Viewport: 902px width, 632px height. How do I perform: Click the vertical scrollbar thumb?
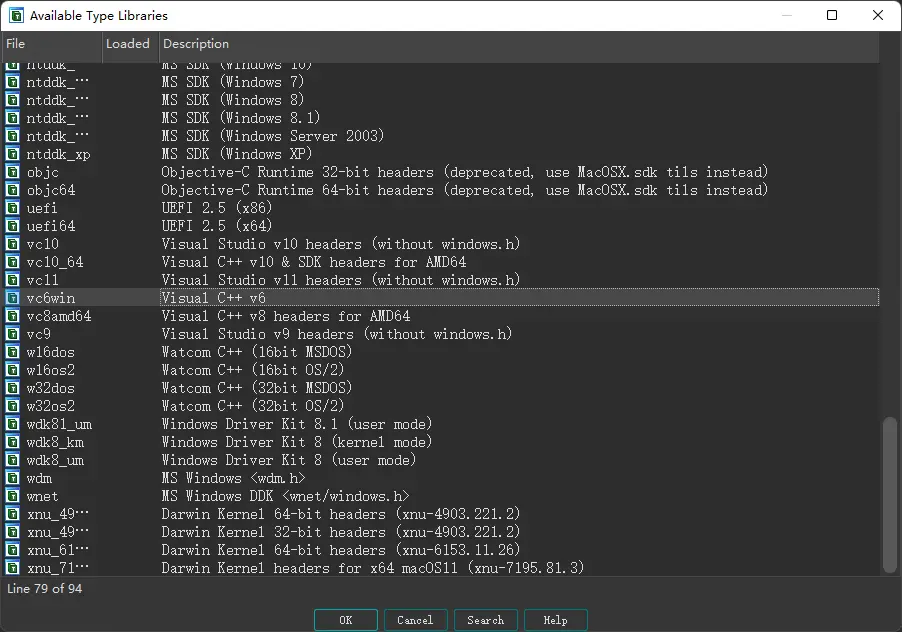click(889, 495)
